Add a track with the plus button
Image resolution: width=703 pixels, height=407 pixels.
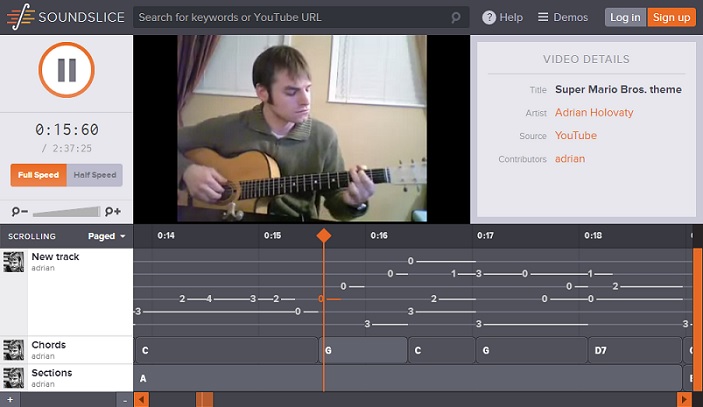(10, 400)
